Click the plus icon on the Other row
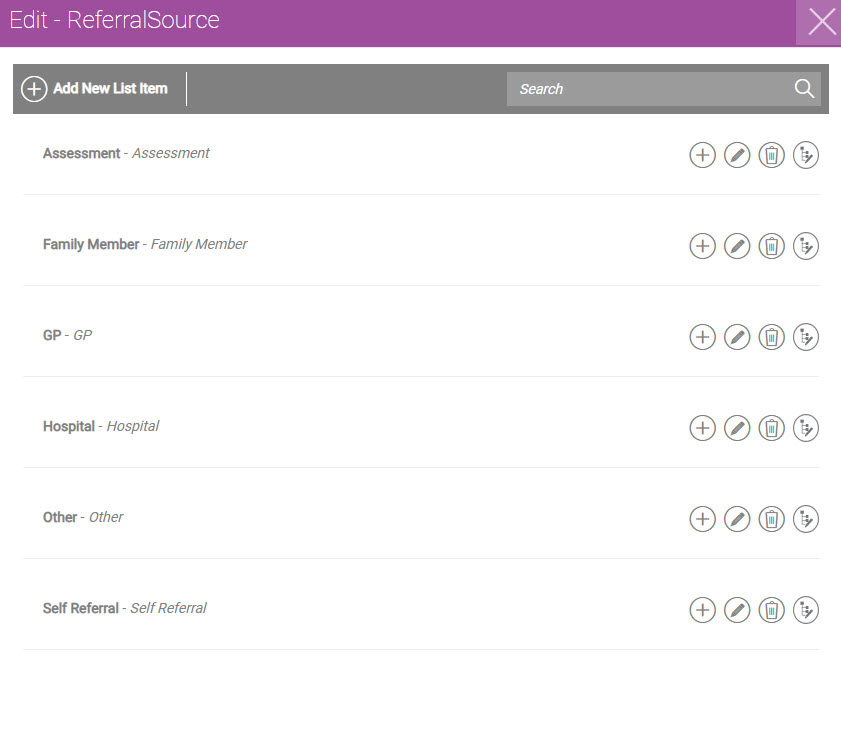The height and width of the screenshot is (730, 841). click(702, 519)
